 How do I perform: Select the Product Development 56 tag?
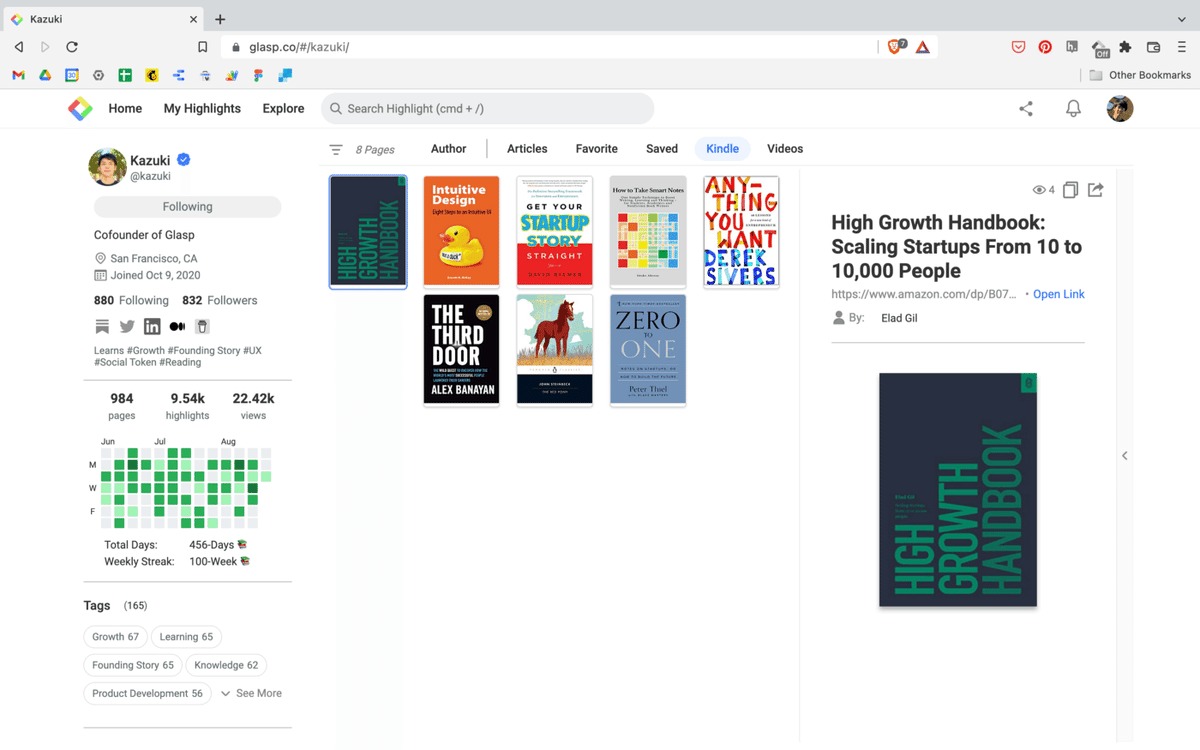pyautogui.click(x=147, y=693)
